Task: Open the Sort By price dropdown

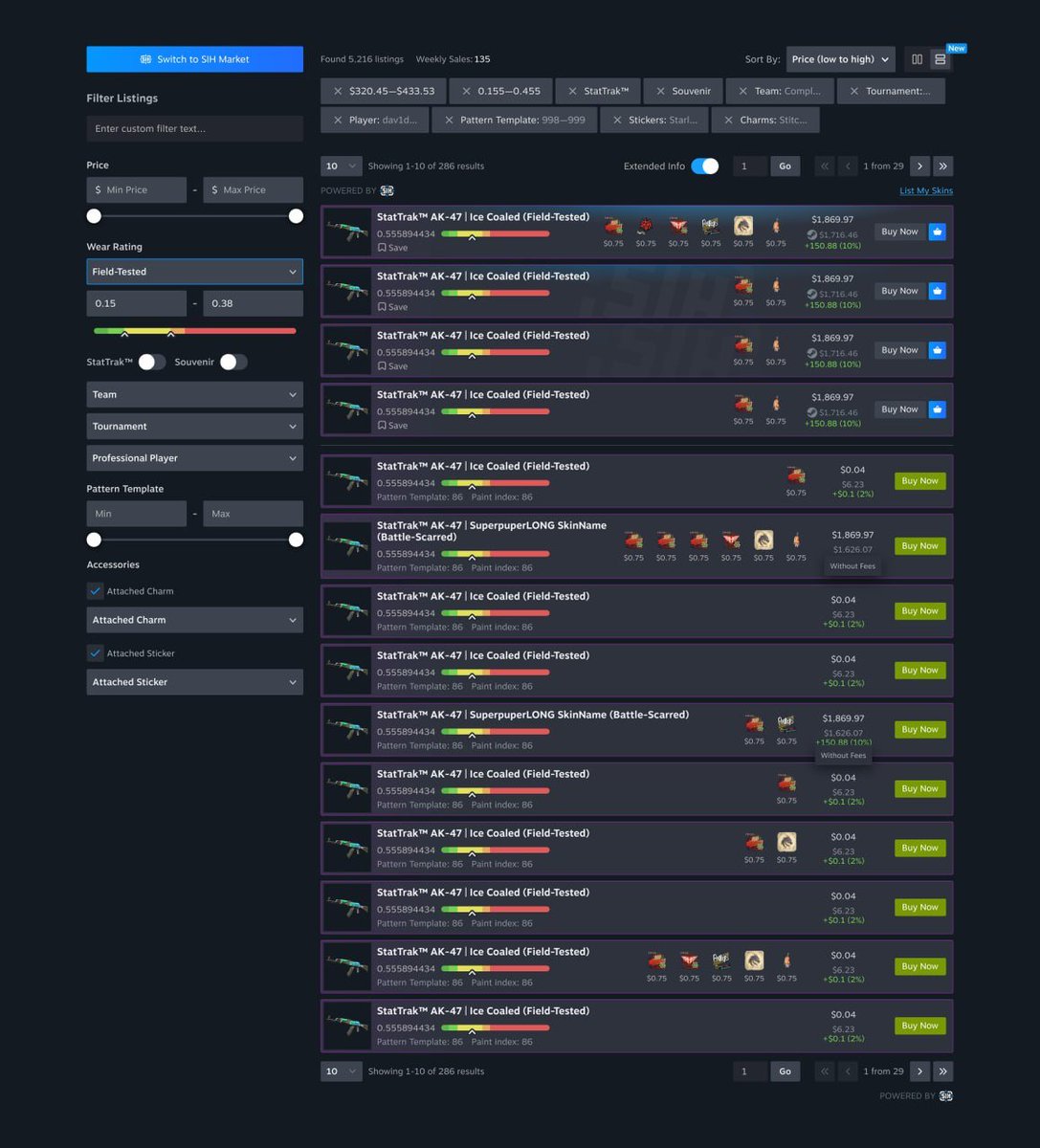Action: tap(841, 59)
